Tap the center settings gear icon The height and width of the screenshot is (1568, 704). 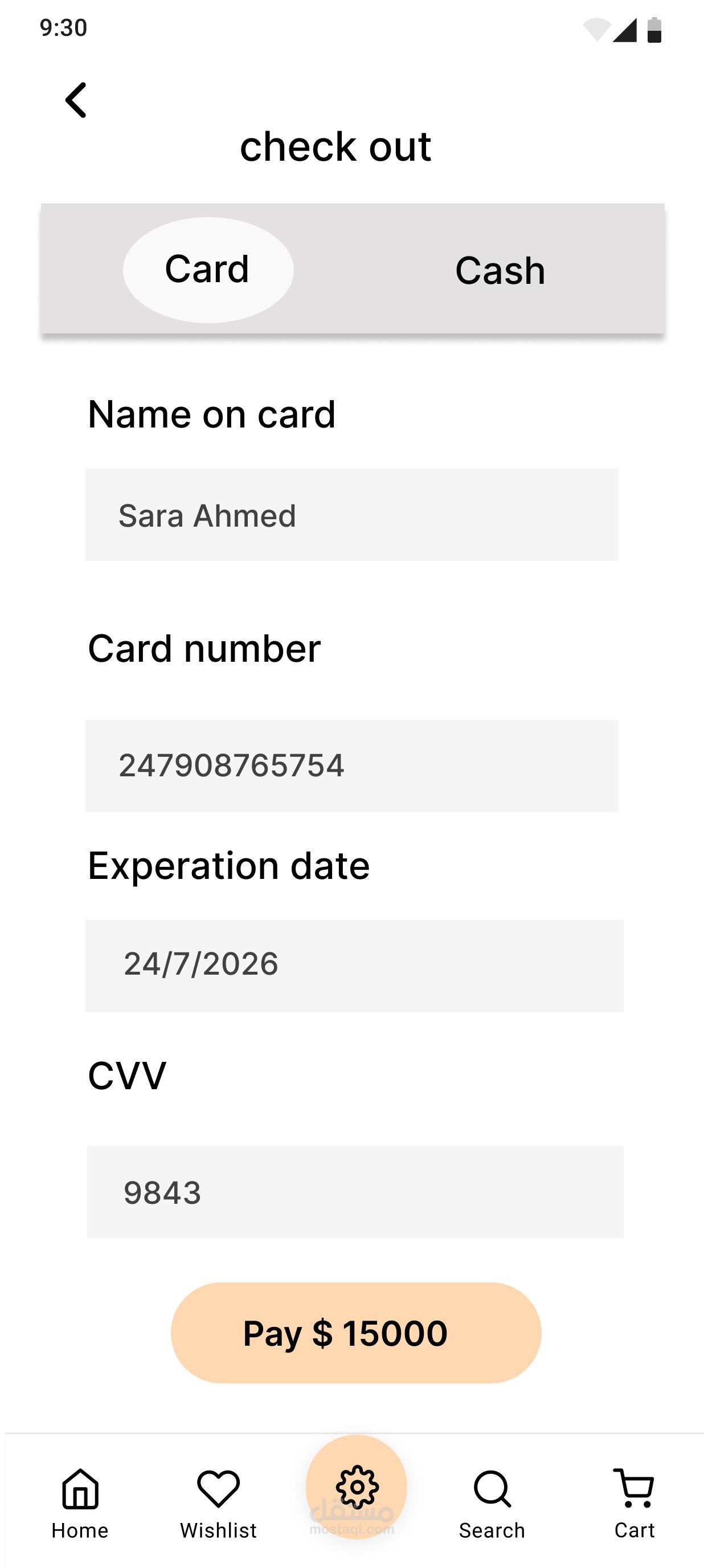tap(357, 1487)
